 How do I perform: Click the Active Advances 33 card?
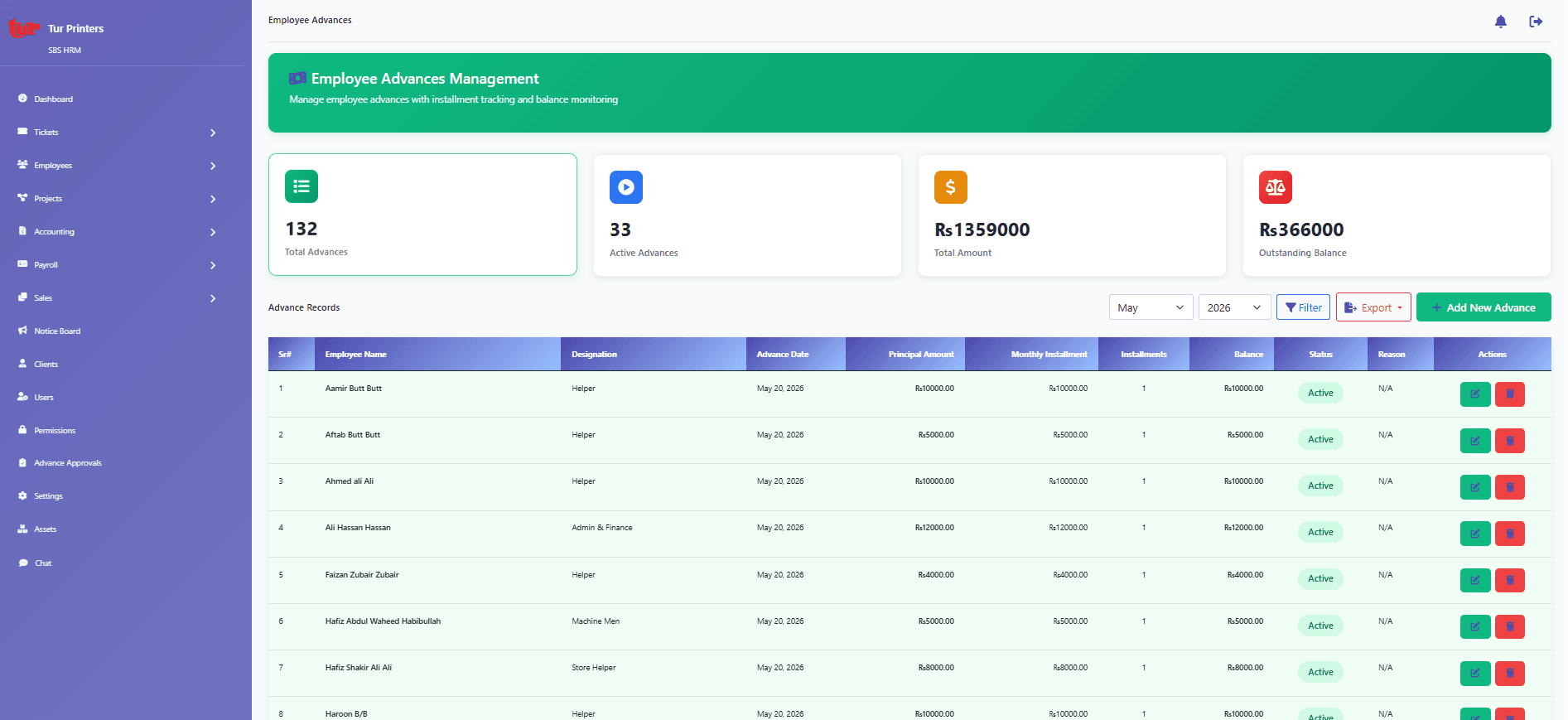[747, 215]
